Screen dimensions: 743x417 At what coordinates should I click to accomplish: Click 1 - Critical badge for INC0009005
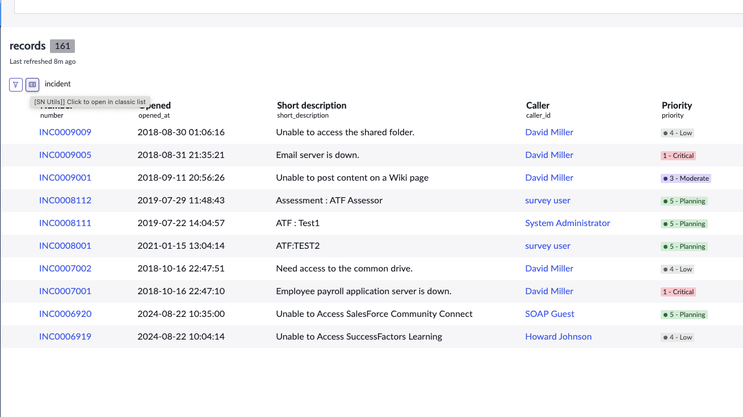point(678,156)
